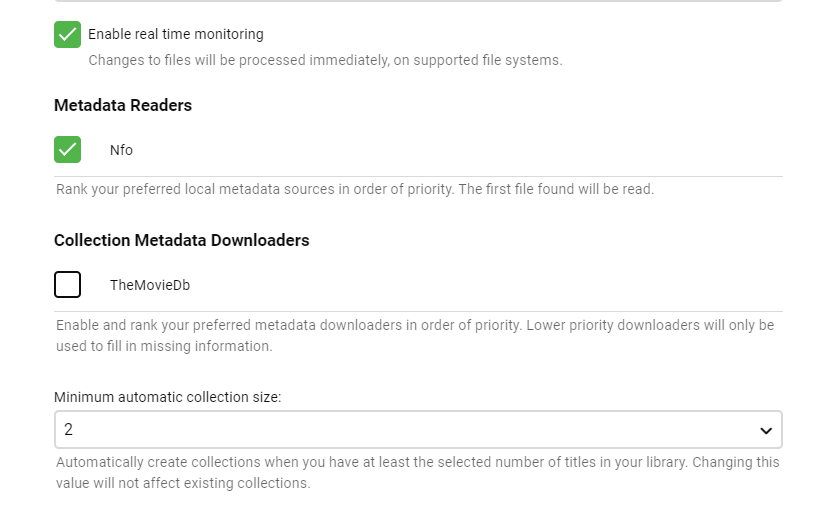Click the "Rank your preferred local" hint text

tap(355, 189)
